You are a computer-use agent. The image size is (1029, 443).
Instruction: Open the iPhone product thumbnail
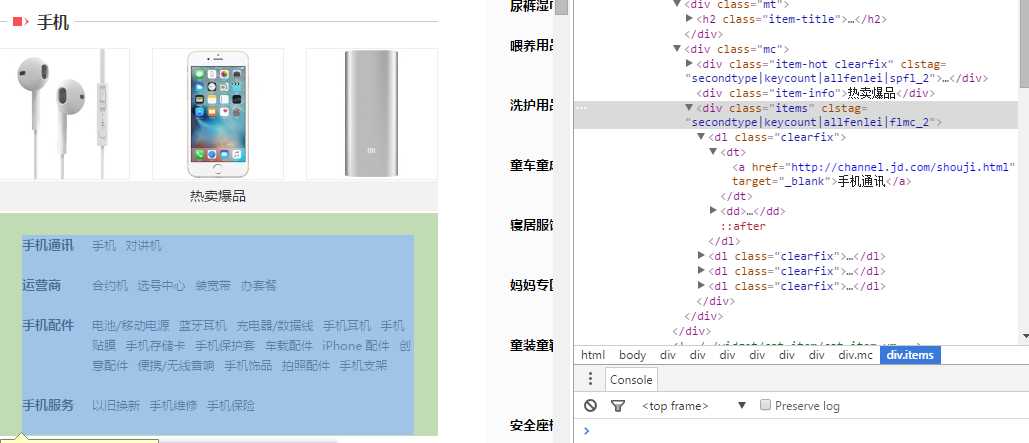point(218,114)
